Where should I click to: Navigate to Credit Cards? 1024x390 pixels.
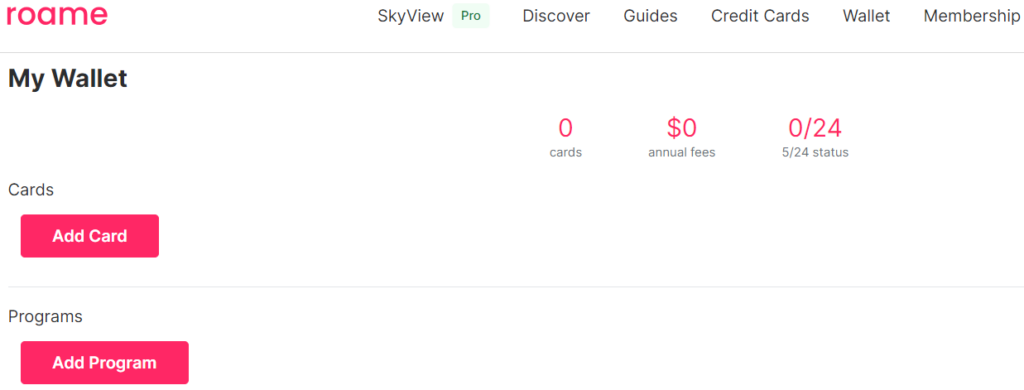click(760, 16)
